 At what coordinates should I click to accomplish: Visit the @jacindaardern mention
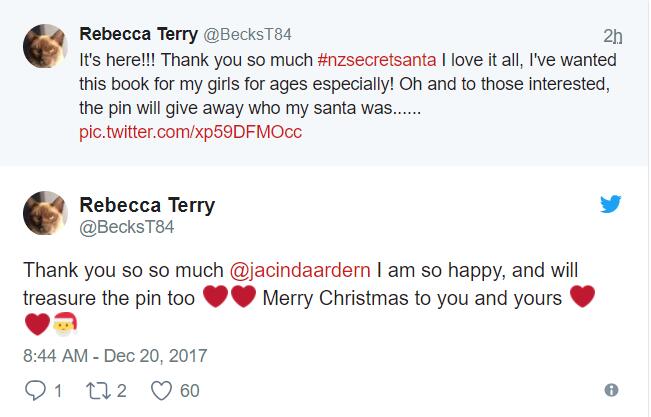point(304,270)
